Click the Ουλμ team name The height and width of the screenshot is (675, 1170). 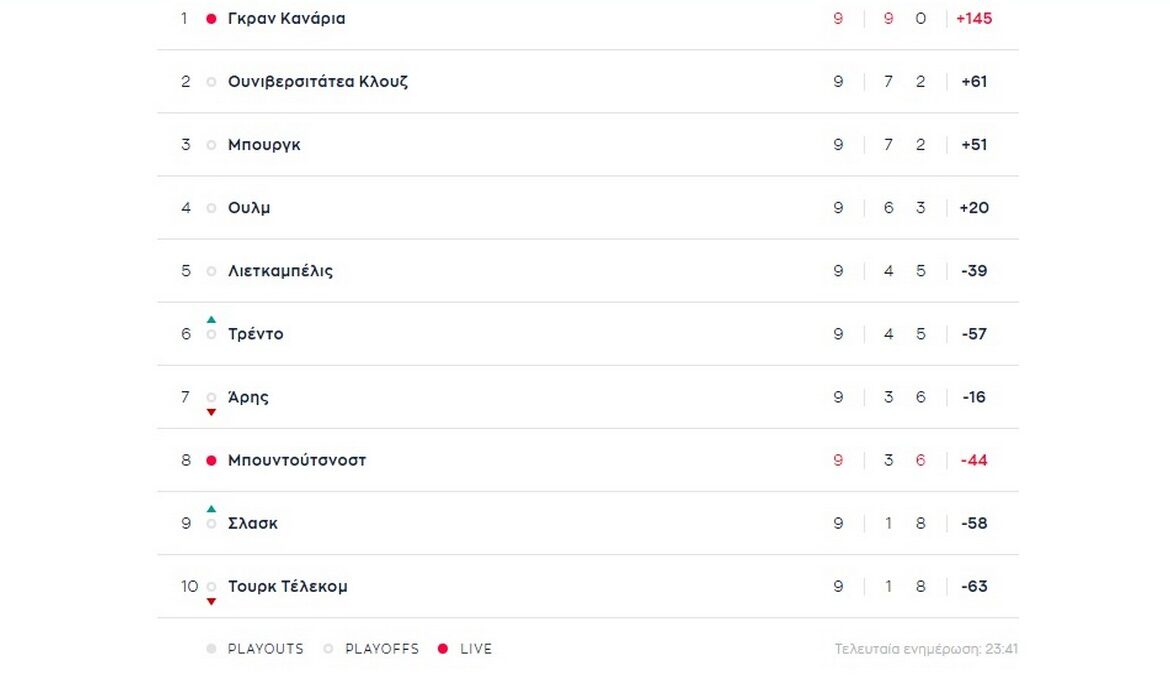tap(249, 208)
